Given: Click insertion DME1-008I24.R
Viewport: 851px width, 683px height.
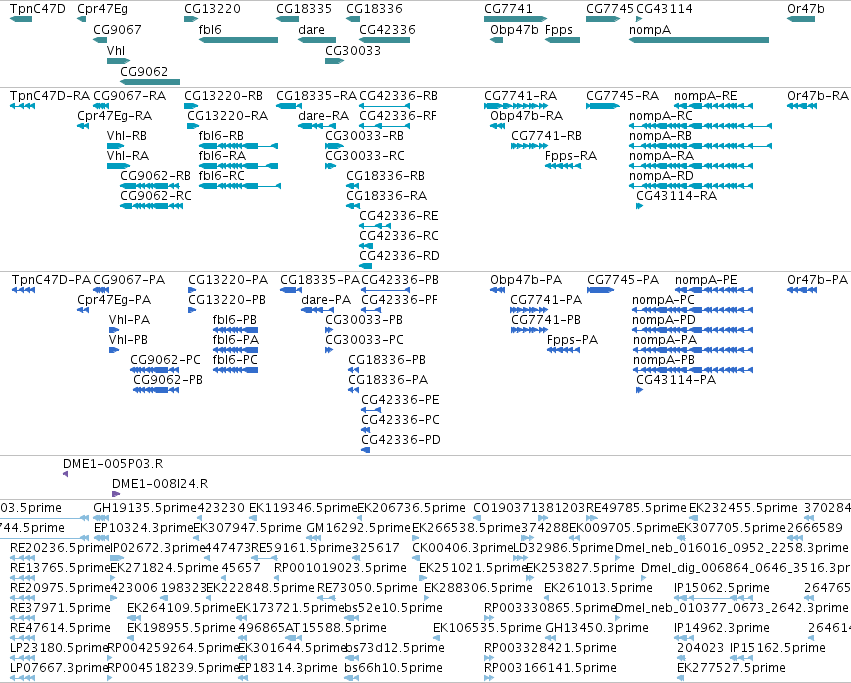Looking at the screenshot, I should [160, 484].
